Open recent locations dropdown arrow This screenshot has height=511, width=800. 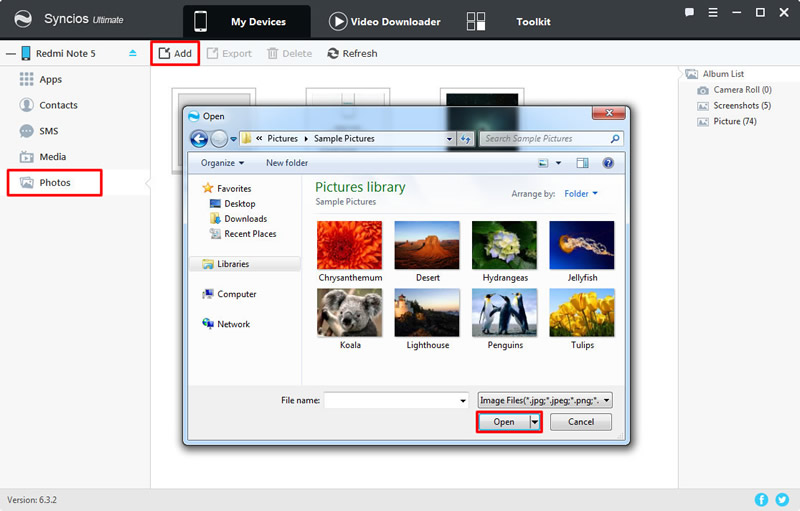coord(234,139)
